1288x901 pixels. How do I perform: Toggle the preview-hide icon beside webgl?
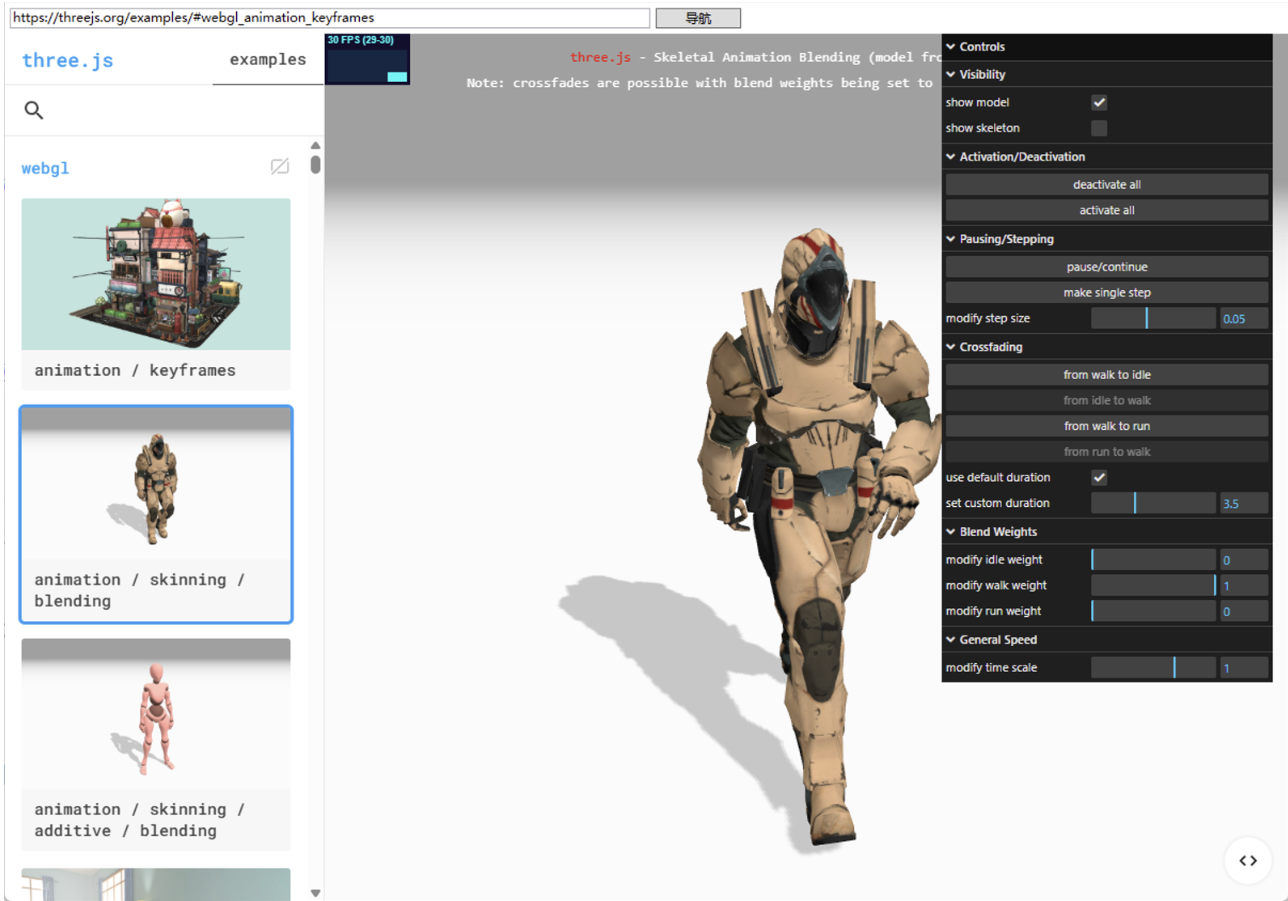click(280, 167)
